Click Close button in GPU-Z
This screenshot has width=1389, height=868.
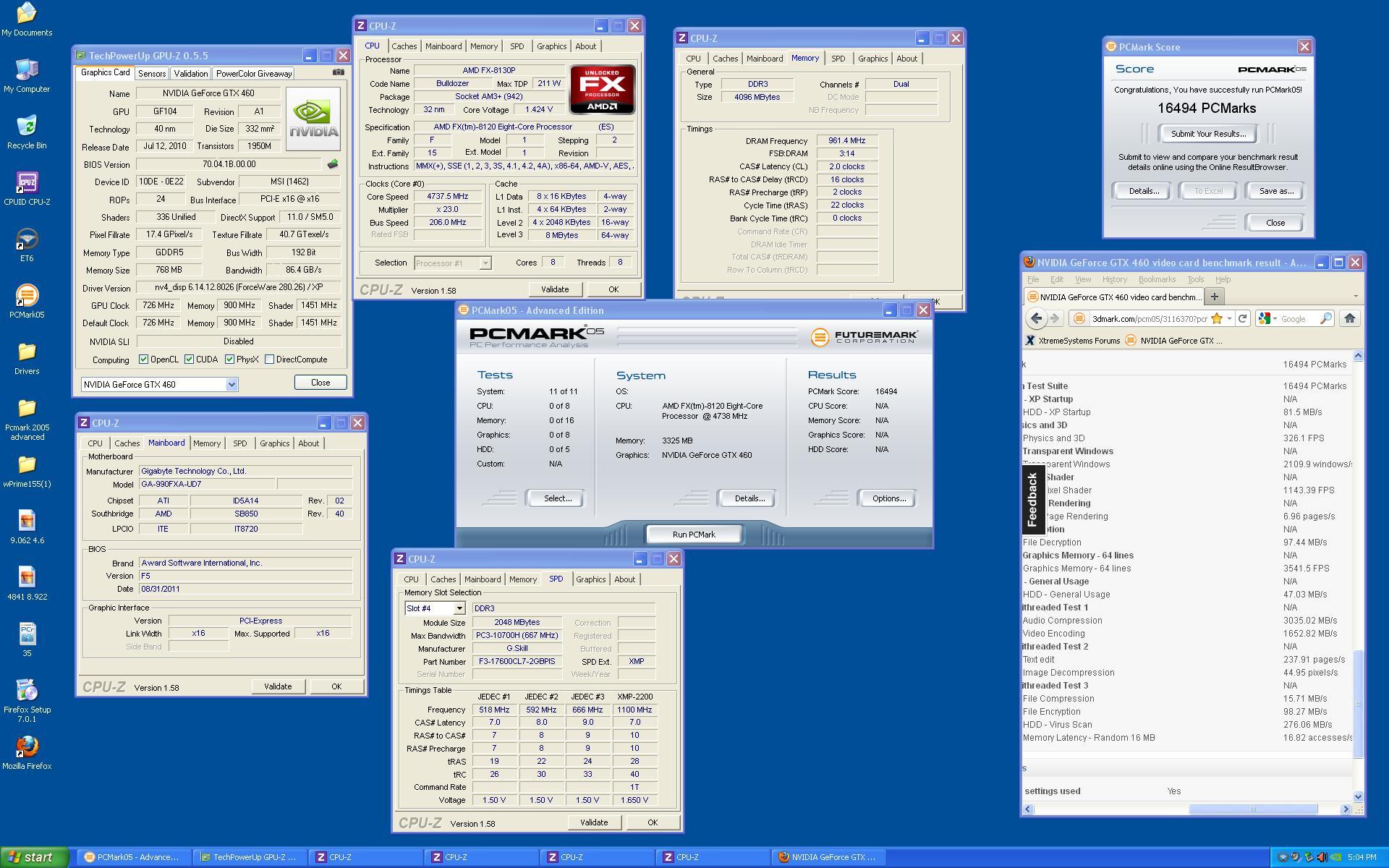point(320,383)
